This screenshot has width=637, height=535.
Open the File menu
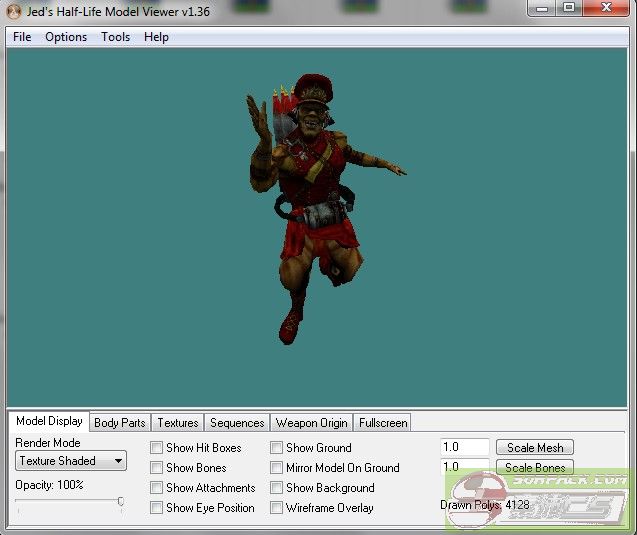coord(22,37)
